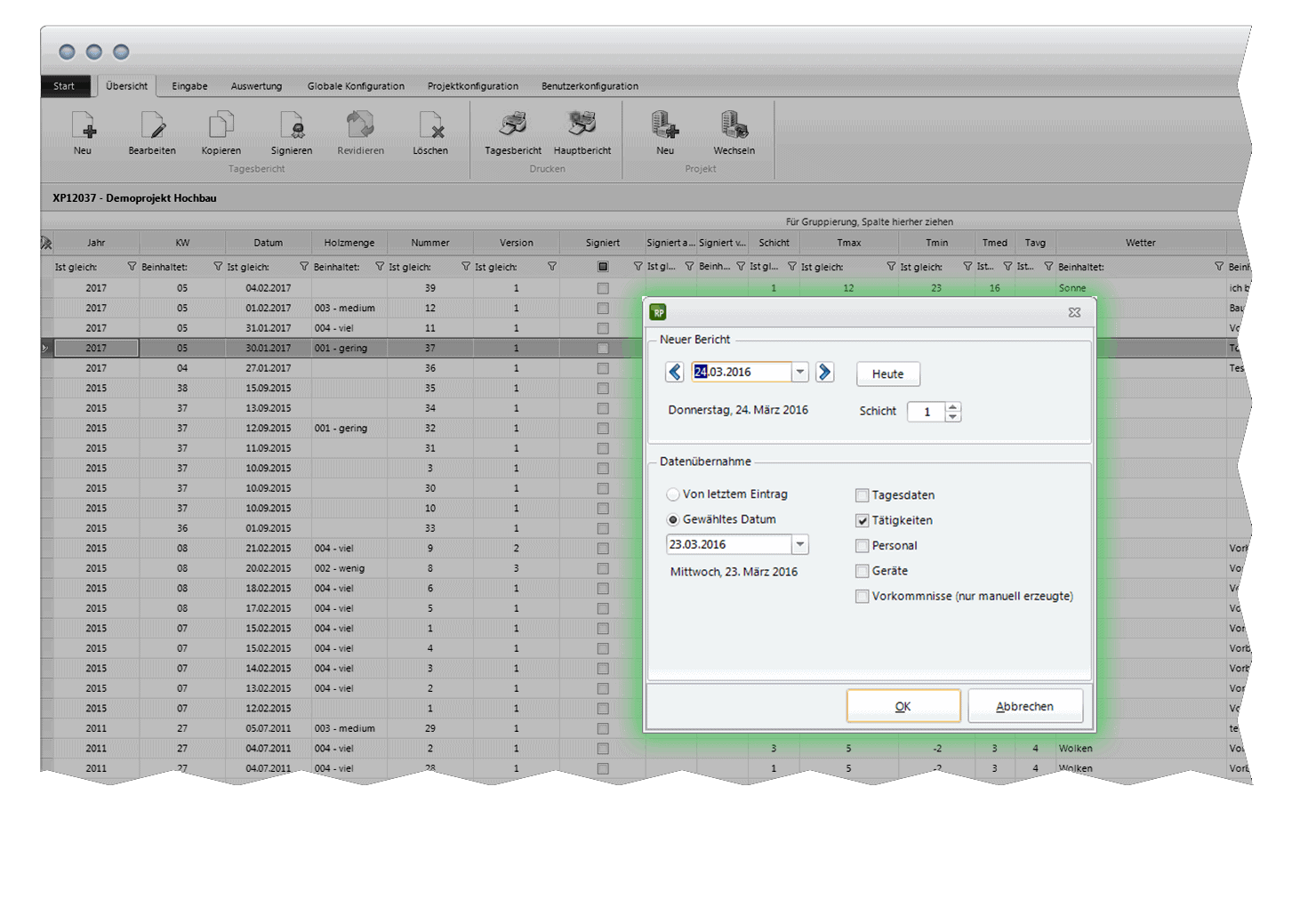The height and width of the screenshot is (907, 1316).
Task: Expand the 23.03.2016 date dropdown
Action: point(800,544)
